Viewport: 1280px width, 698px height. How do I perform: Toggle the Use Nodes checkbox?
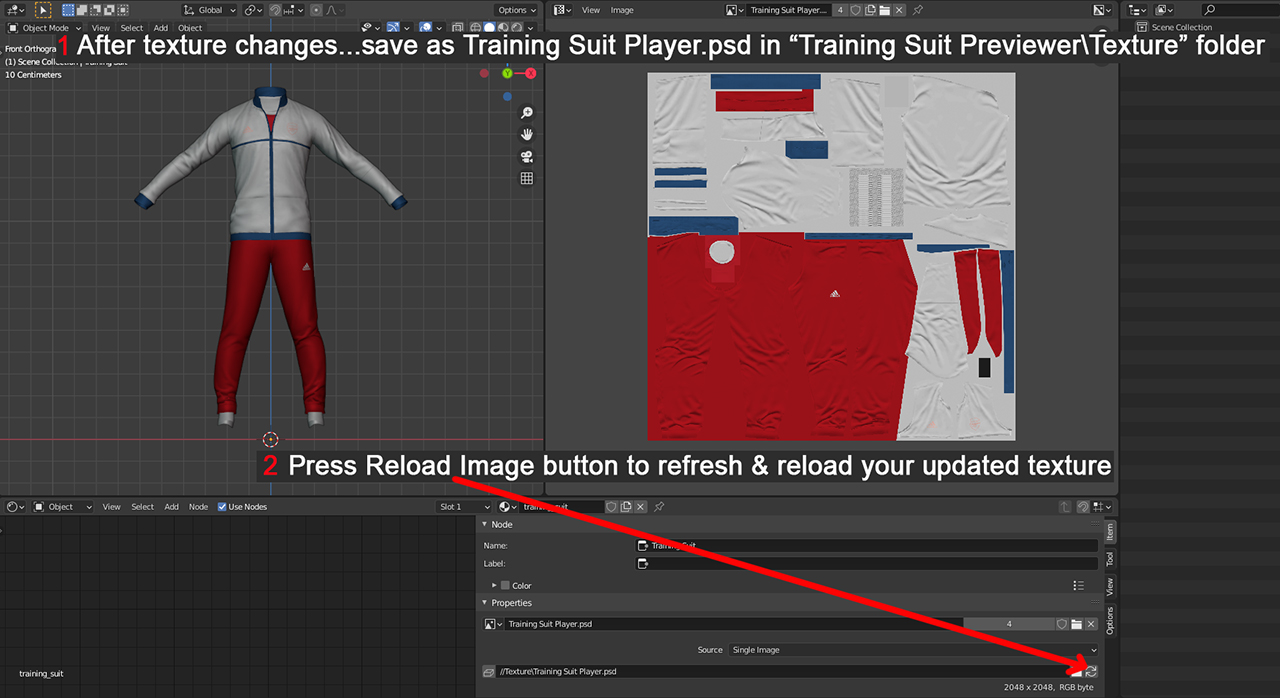click(x=222, y=506)
